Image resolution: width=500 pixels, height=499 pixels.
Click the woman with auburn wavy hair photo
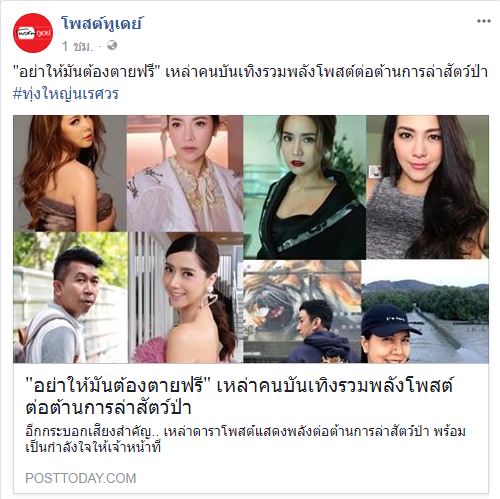[x=70, y=173]
